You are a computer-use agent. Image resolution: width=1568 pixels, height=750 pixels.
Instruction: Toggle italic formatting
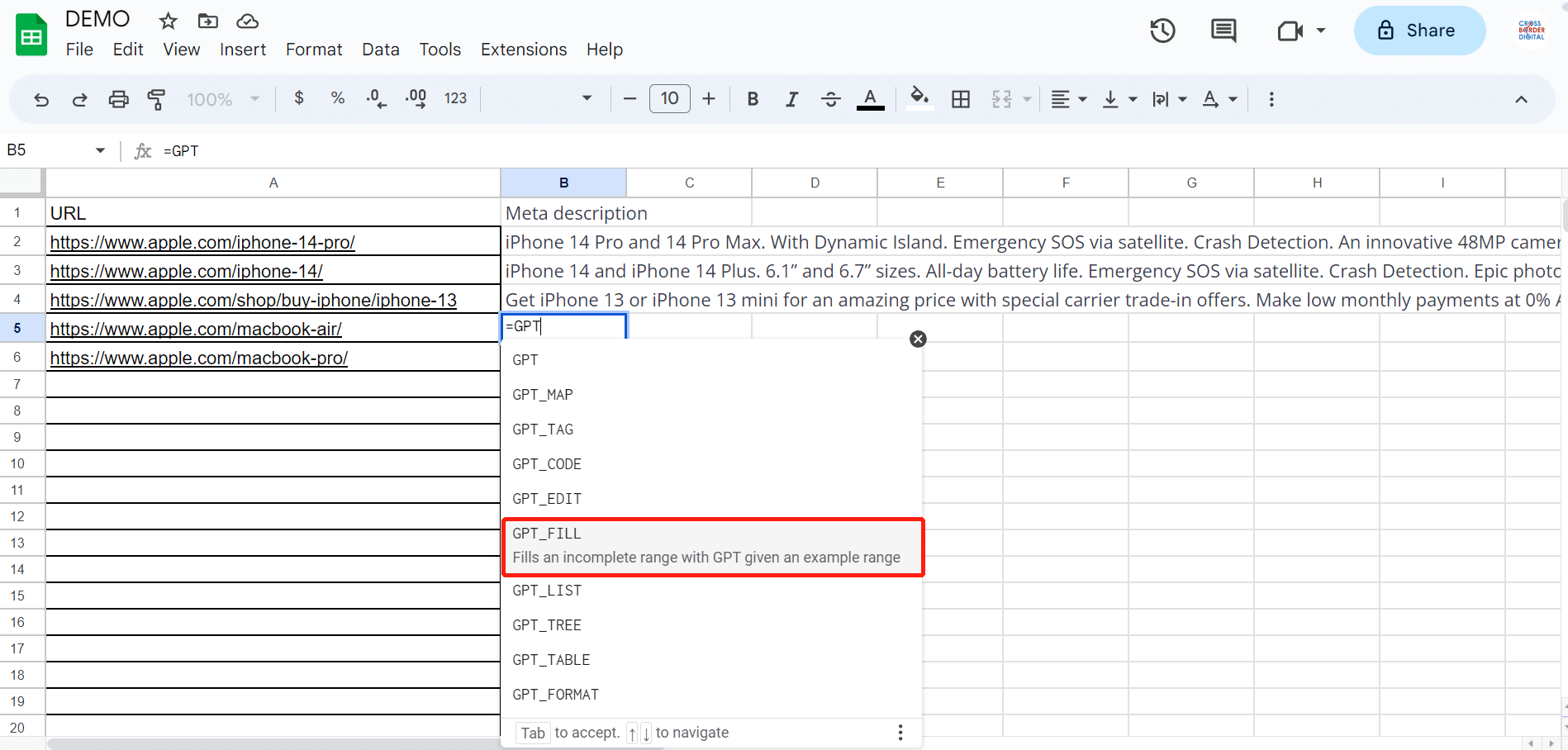click(x=791, y=99)
